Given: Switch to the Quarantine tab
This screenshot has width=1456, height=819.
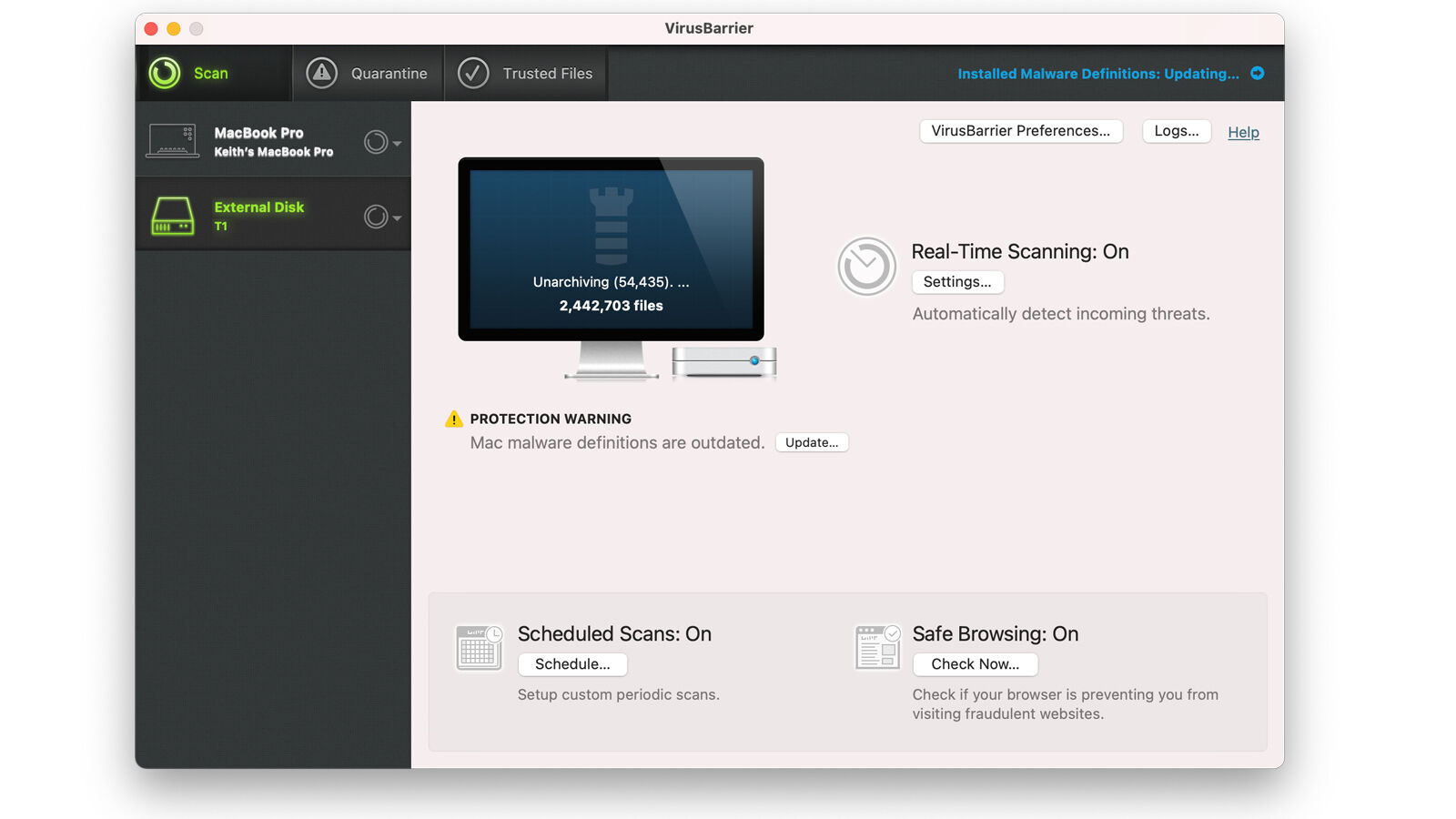Looking at the screenshot, I should point(368,73).
